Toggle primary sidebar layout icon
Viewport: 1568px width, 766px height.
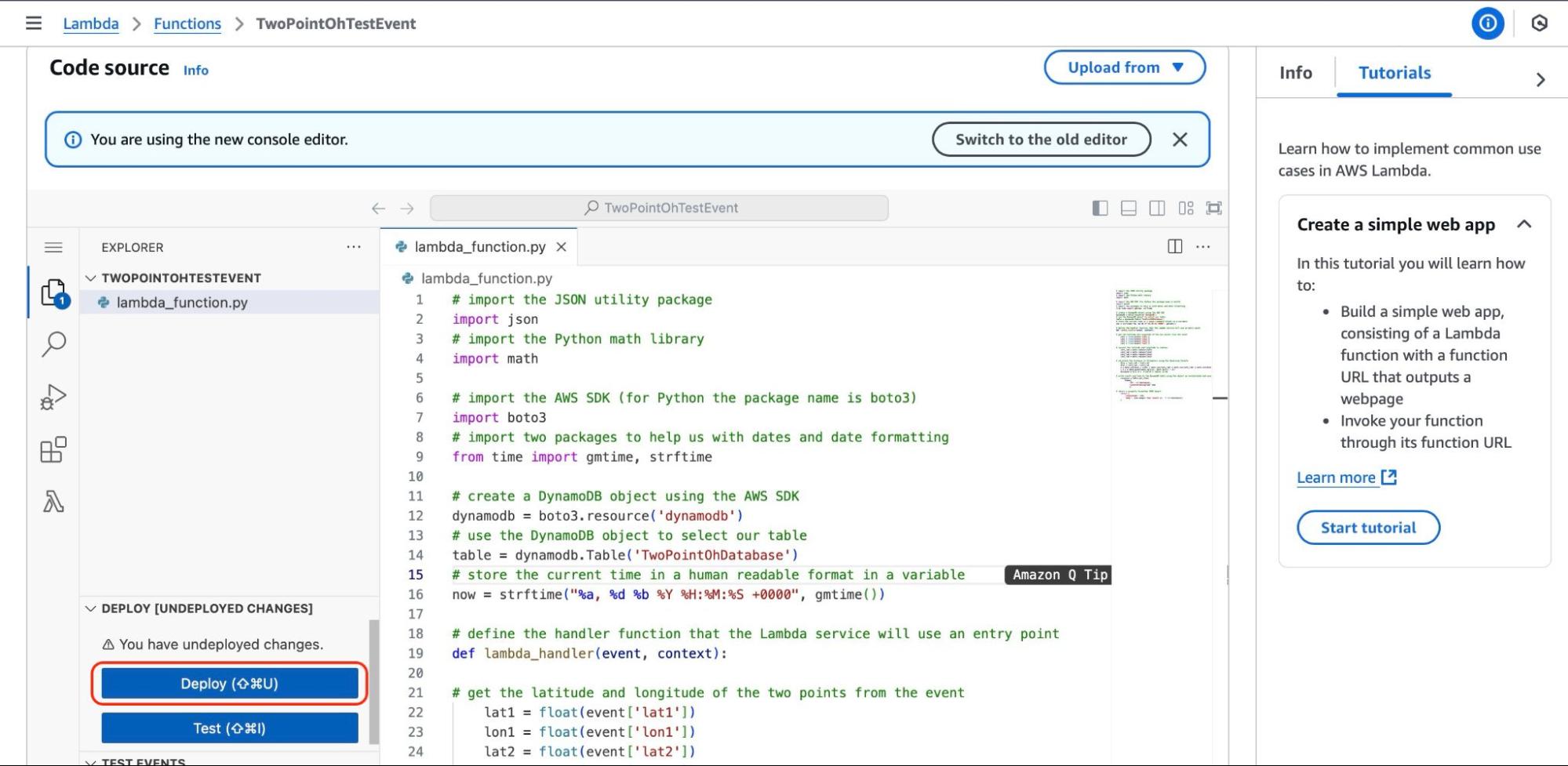[1101, 208]
